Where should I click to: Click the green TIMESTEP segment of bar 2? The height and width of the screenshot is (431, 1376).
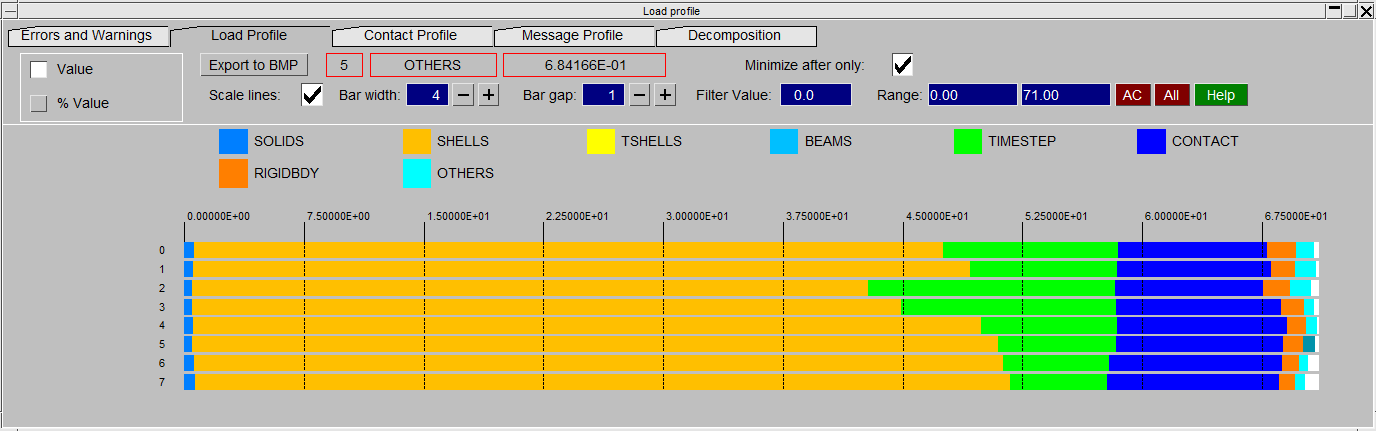tap(991, 288)
